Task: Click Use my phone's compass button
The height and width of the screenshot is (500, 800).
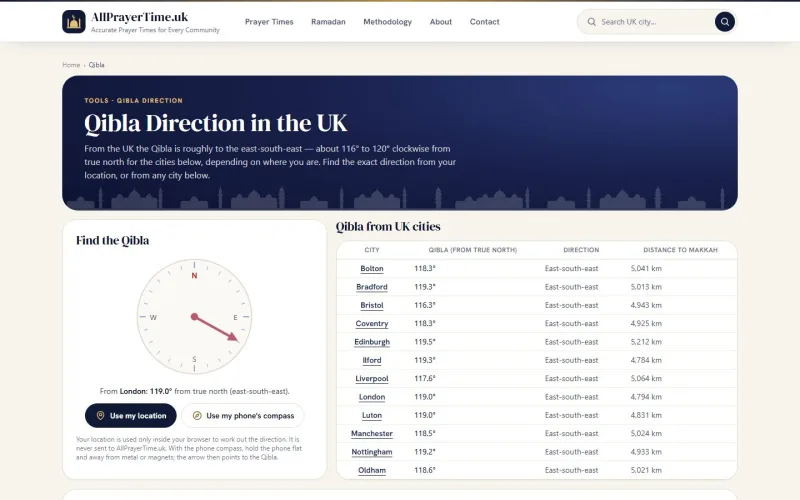Action: 243,416
